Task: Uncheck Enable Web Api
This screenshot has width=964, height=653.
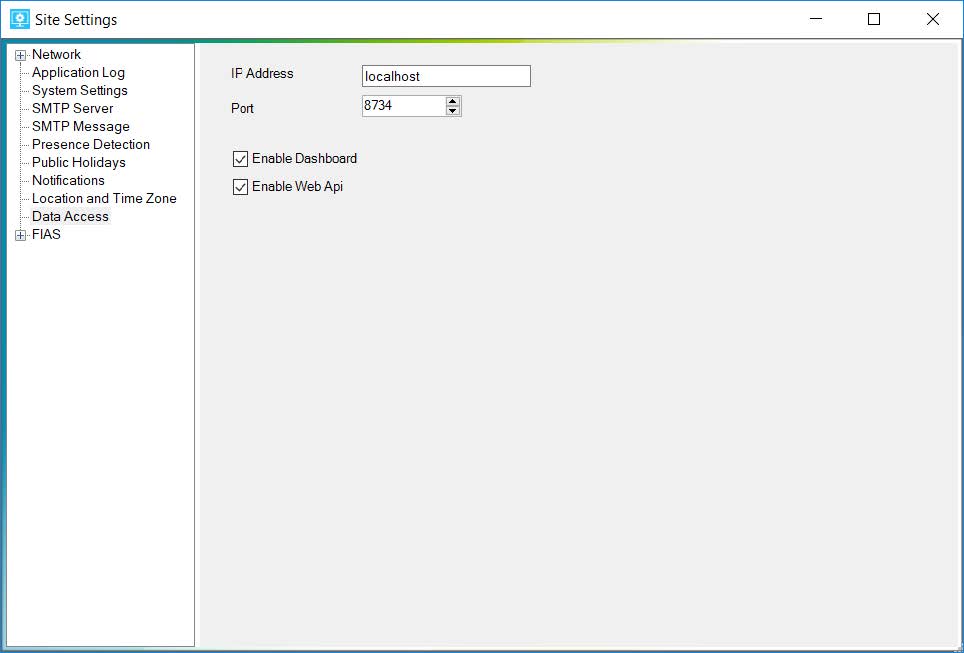Action: coord(240,186)
